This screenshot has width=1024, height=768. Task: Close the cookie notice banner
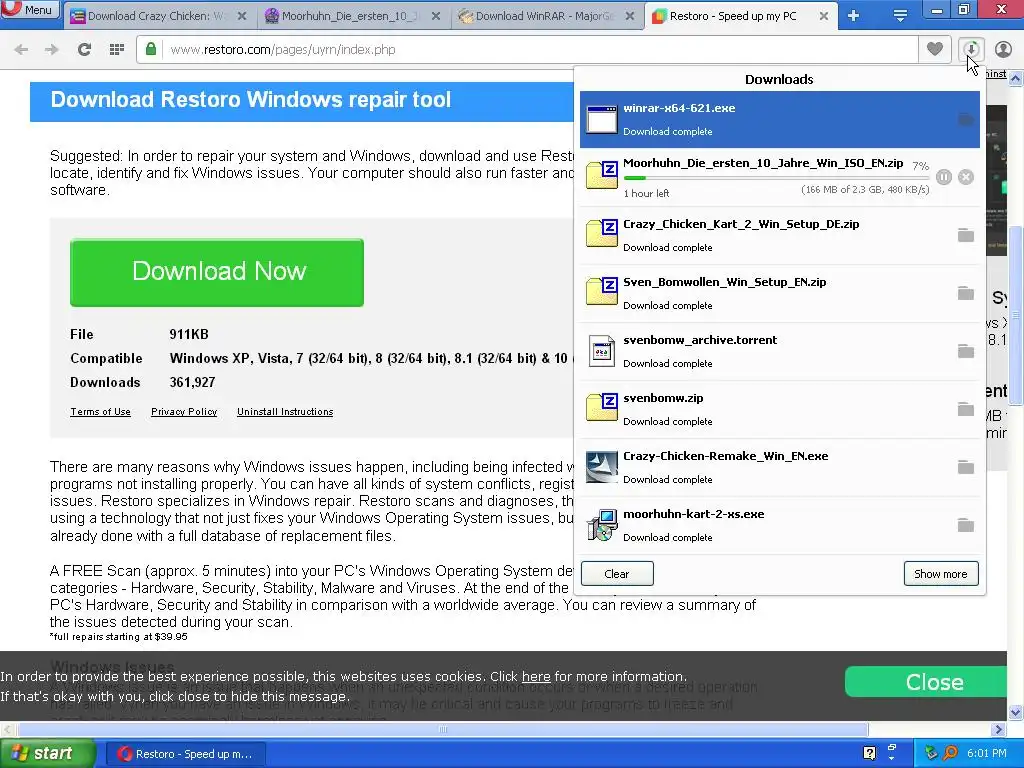(x=926, y=682)
